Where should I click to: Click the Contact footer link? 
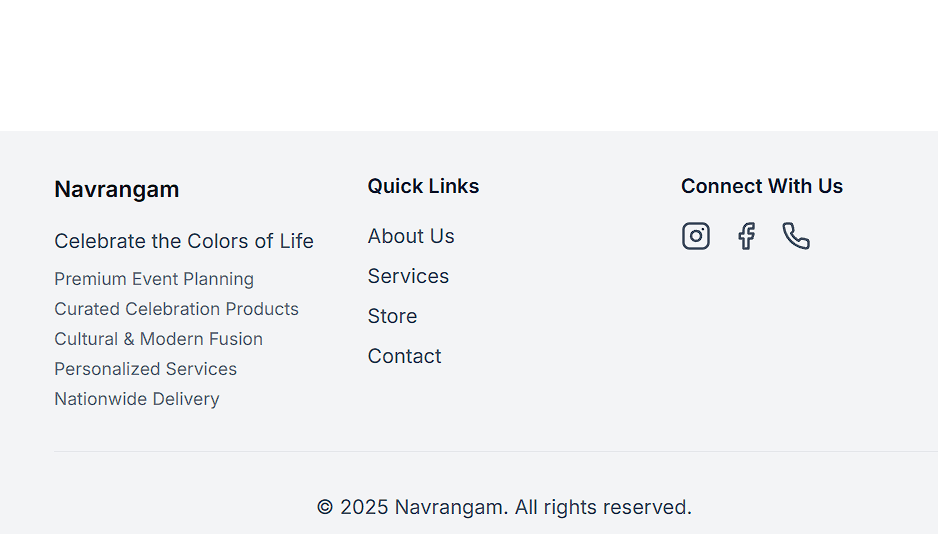404,356
